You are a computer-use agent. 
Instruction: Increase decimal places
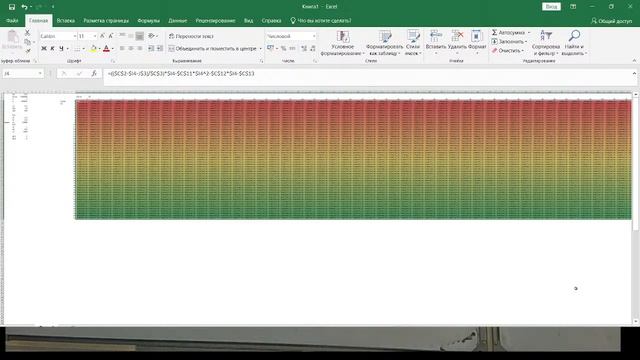pyautogui.click(x=304, y=49)
